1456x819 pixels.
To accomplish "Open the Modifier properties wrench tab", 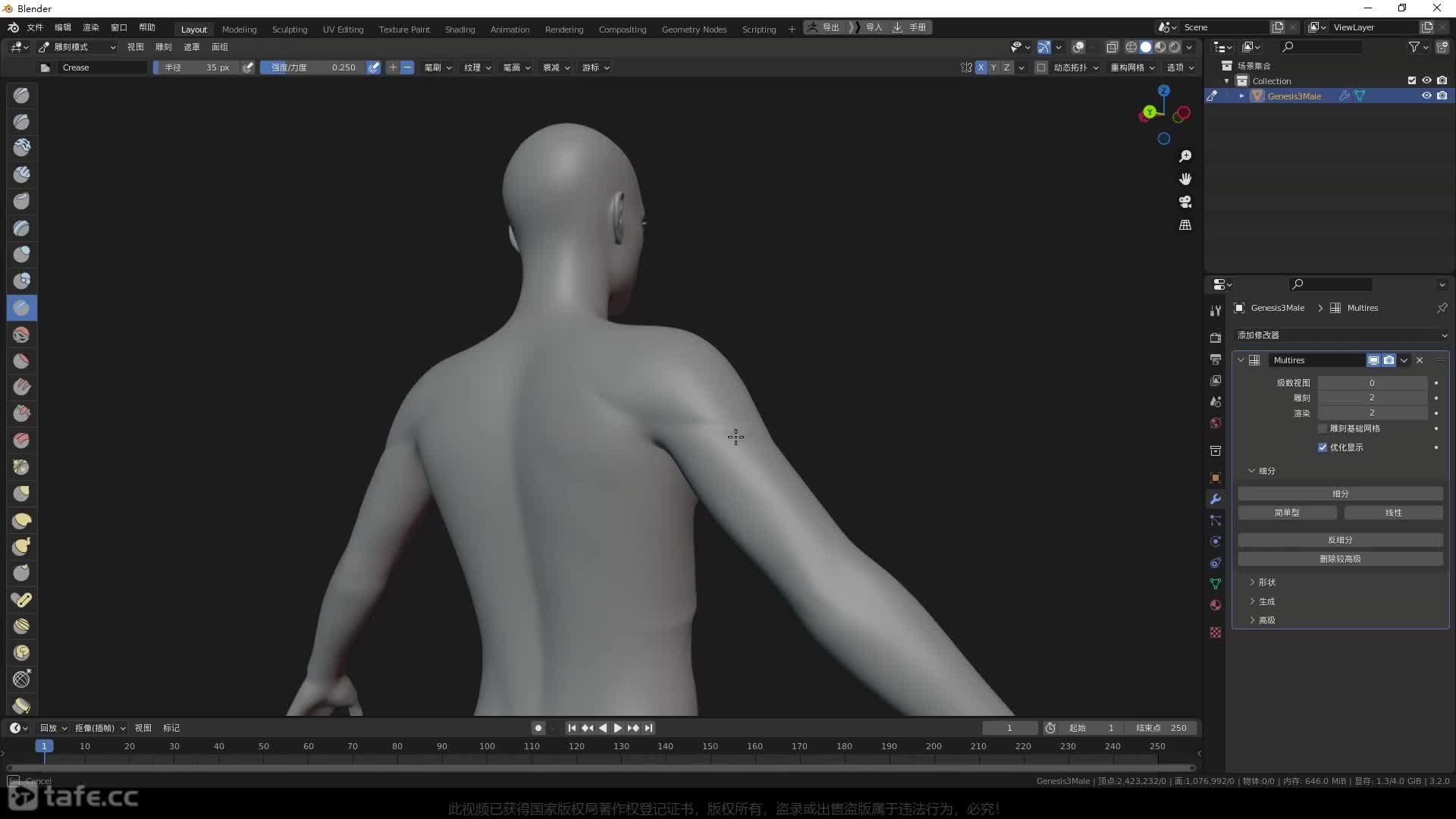I will tap(1216, 499).
